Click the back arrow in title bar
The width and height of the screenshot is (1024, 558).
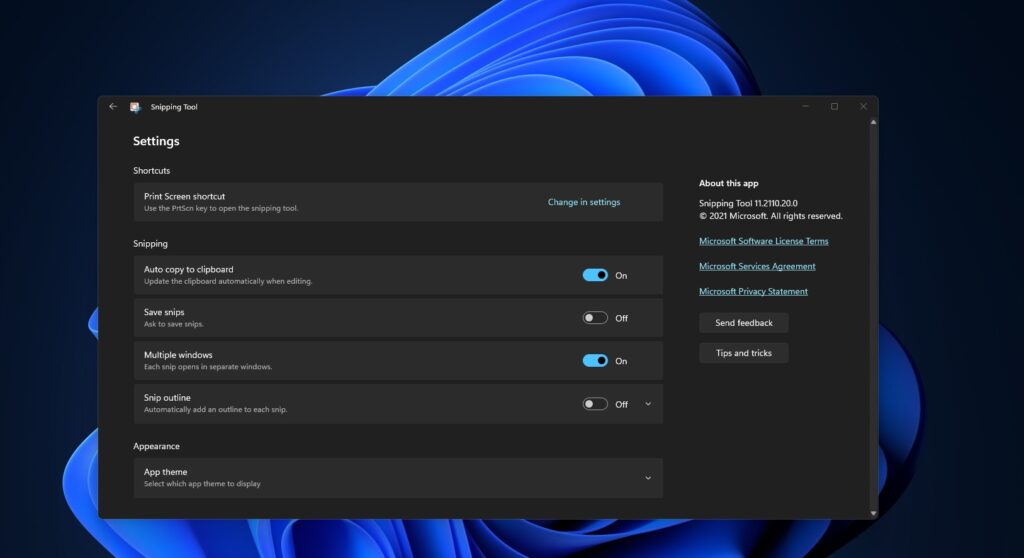pos(113,107)
